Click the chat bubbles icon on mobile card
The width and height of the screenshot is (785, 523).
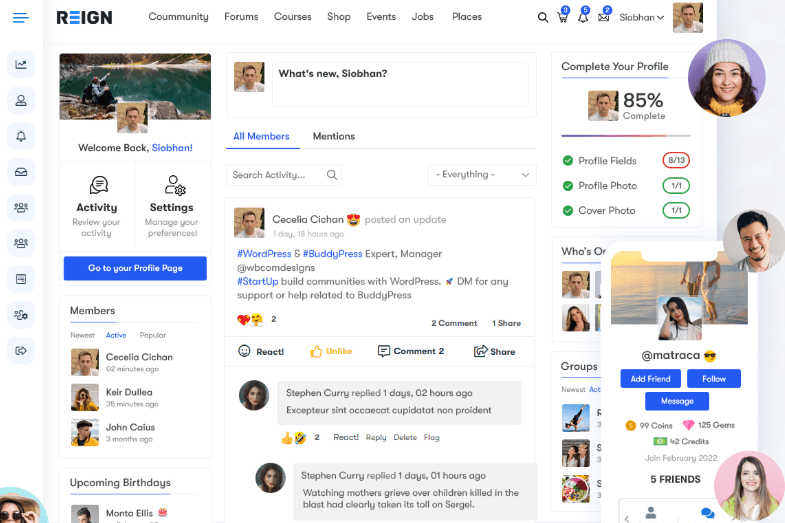(707, 513)
